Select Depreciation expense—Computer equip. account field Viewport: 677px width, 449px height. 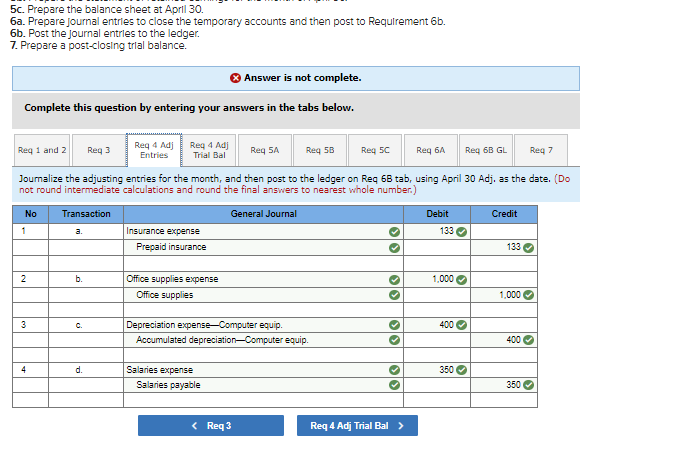click(263, 325)
